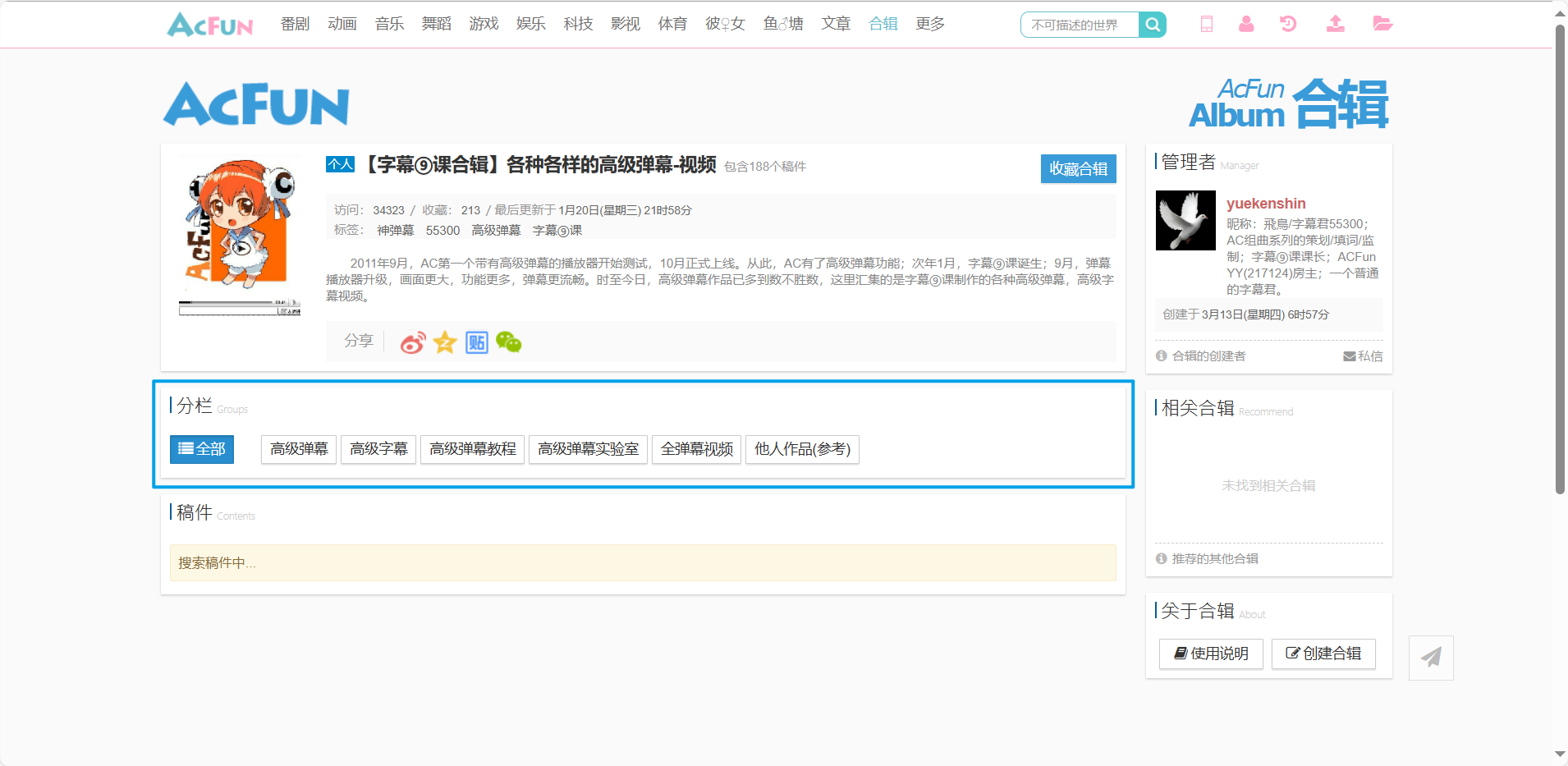Open the 合辑 nav item
Screen dimensions: 1568x766
point(883,24)
